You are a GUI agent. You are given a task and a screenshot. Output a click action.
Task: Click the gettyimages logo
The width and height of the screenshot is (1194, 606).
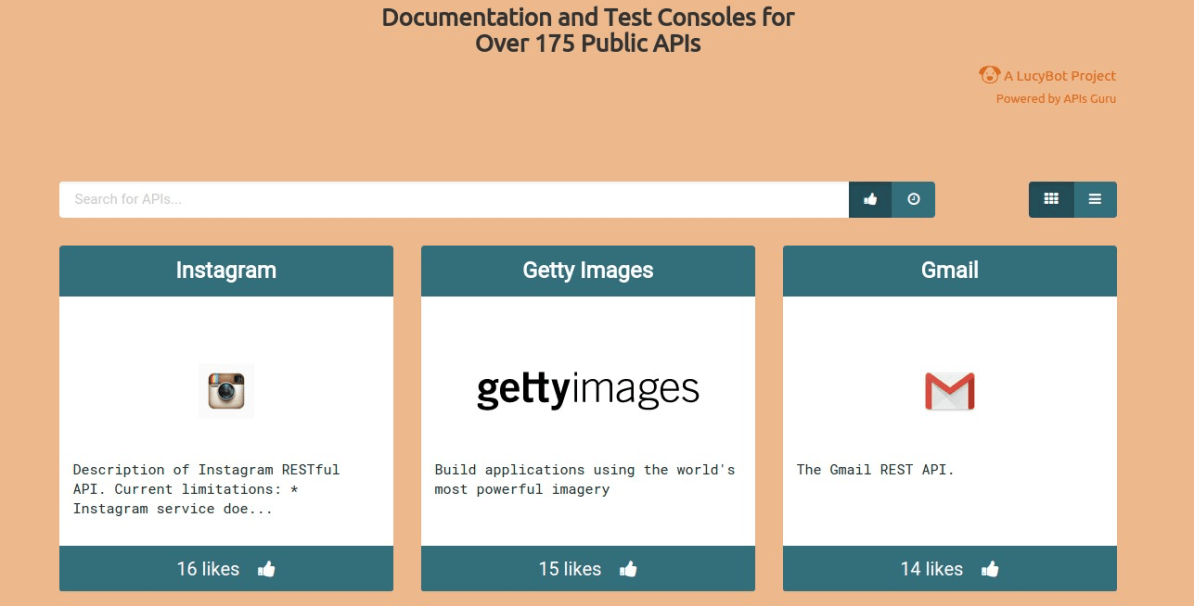[588, 390]
